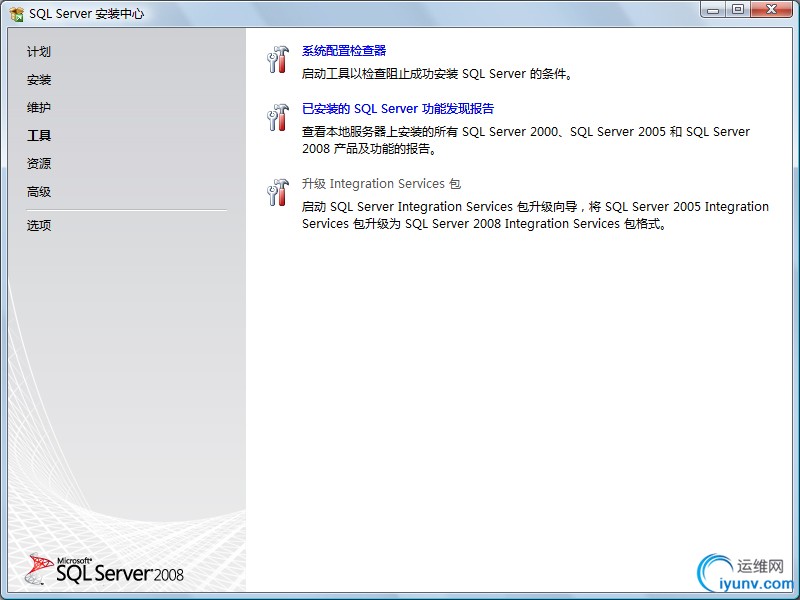Click the tools icon beside 升级 Integration Services 包
The width and height of the screenshot is (800, 600).
click(278, 192)
